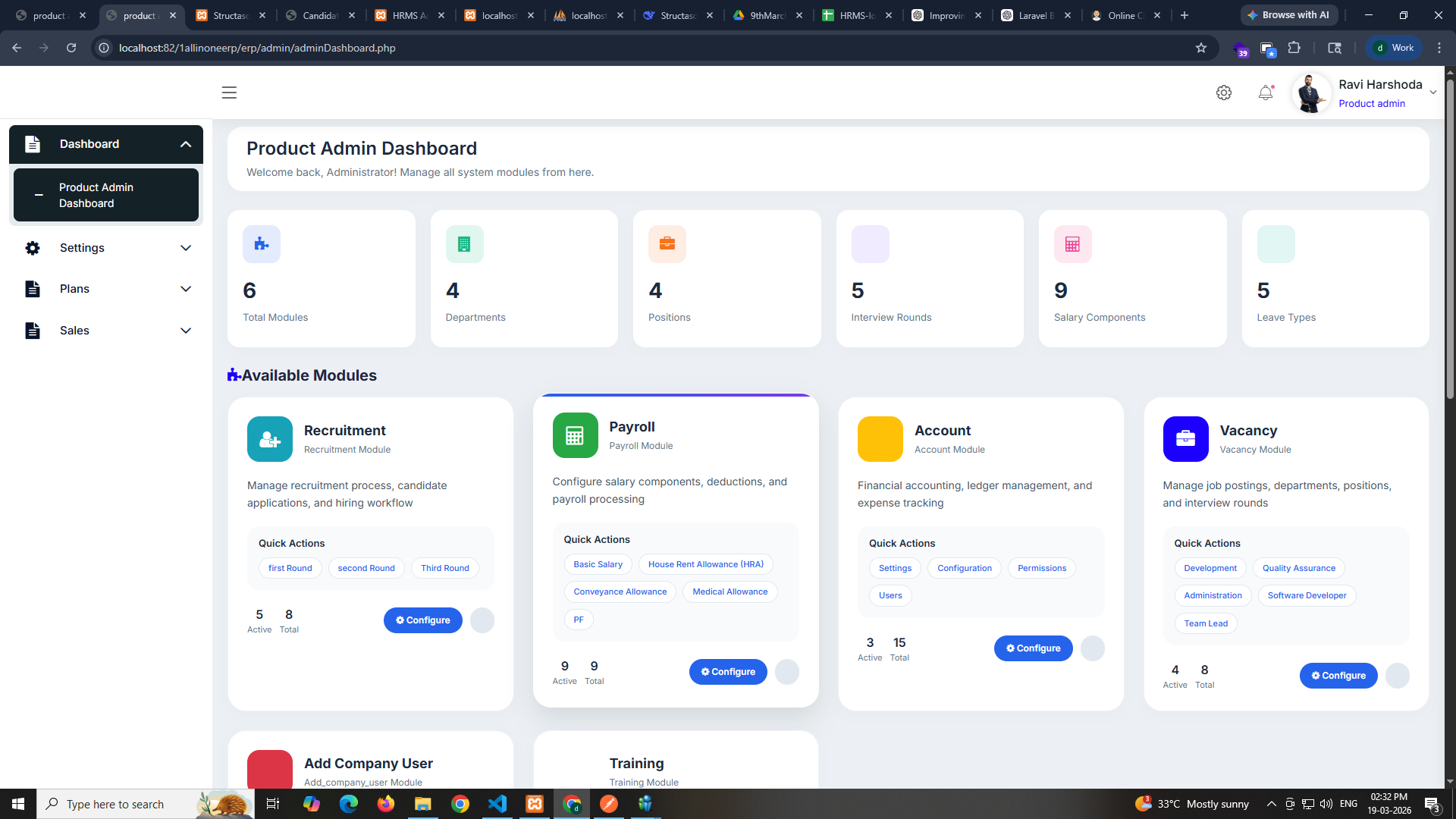
Task: Click Software Developer quick action
Action: coord(1307,595)
